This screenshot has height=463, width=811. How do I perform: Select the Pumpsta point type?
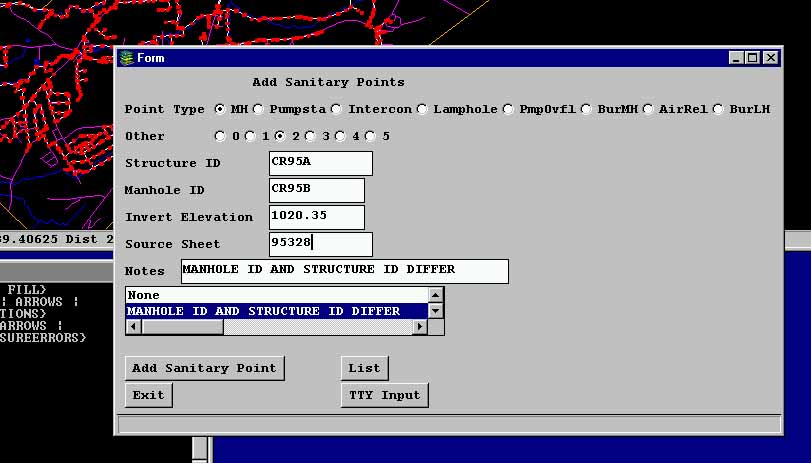(x=258, y=109)
